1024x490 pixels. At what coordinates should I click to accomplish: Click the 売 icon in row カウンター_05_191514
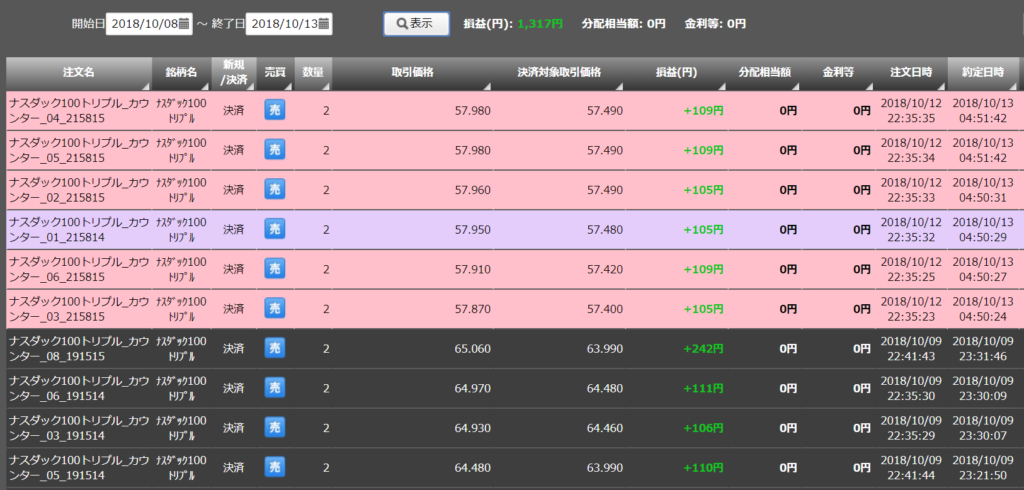(x=275, y=467)
